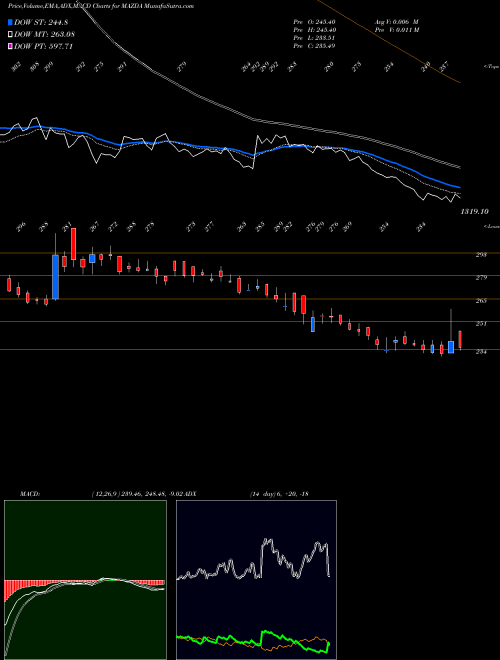
Task: Select the 'DOW ST: 244.8' legend label
Action: click(x=41, y=22)
